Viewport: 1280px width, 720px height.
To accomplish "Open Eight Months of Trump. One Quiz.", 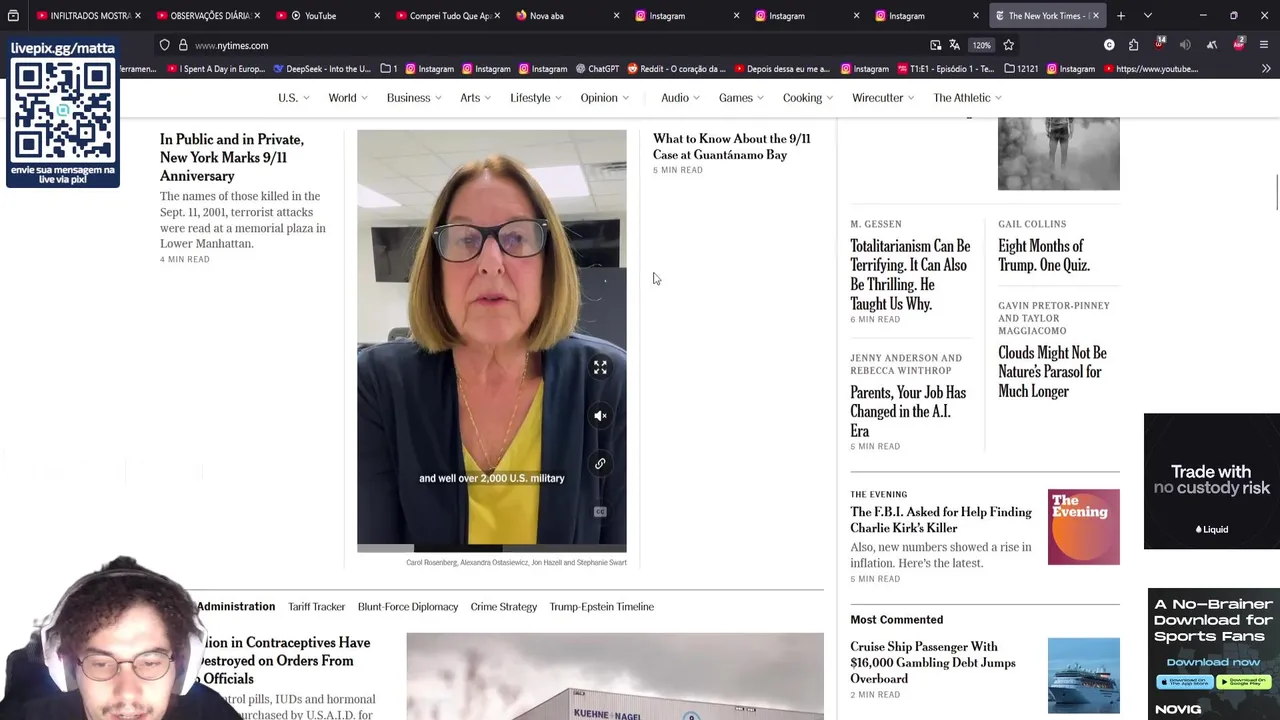I will tap(1044, 255).
